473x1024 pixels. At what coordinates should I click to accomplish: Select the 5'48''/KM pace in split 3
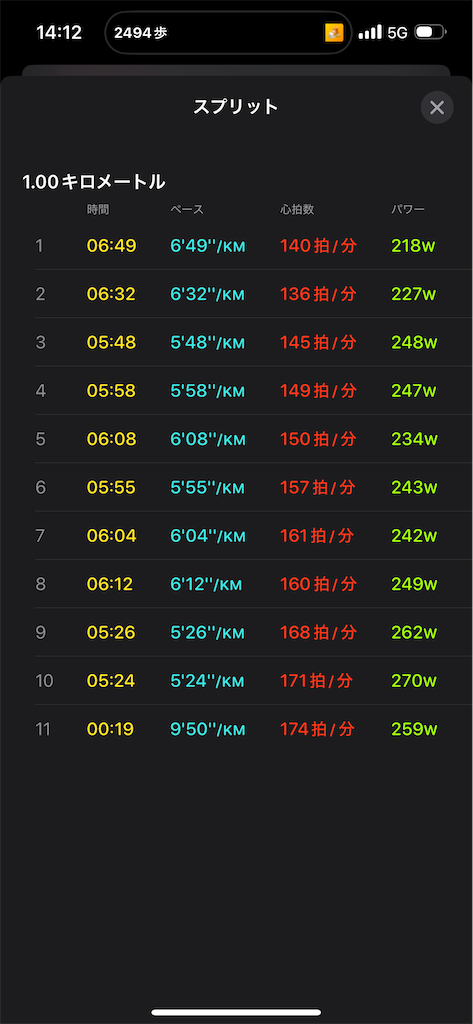[x=208, y=343]
